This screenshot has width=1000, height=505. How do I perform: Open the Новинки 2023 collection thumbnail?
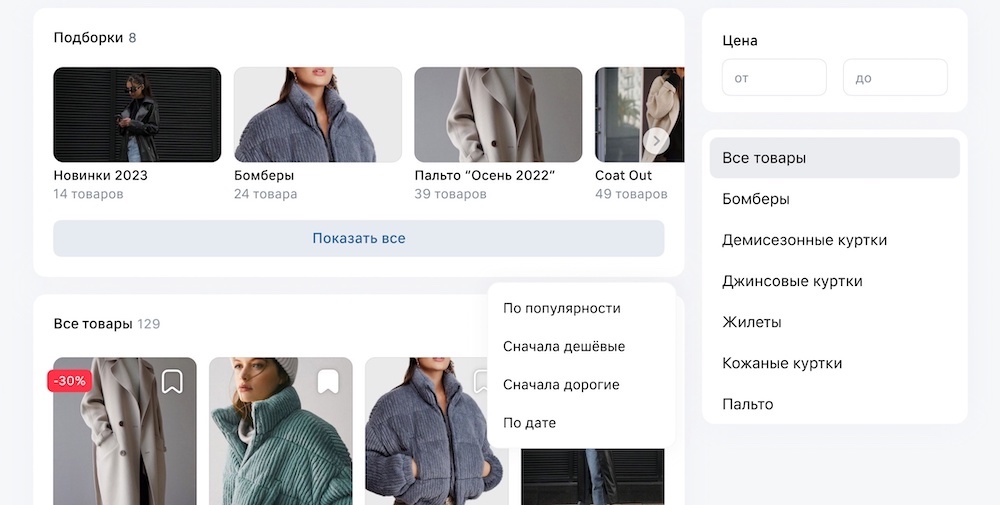pos(137,115)
